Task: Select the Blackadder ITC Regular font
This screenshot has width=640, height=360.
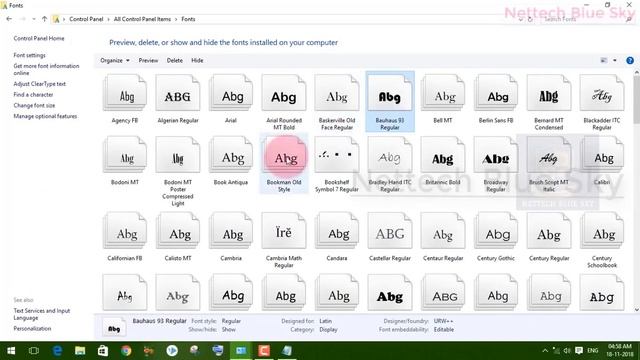Action: tap(602, 93)
